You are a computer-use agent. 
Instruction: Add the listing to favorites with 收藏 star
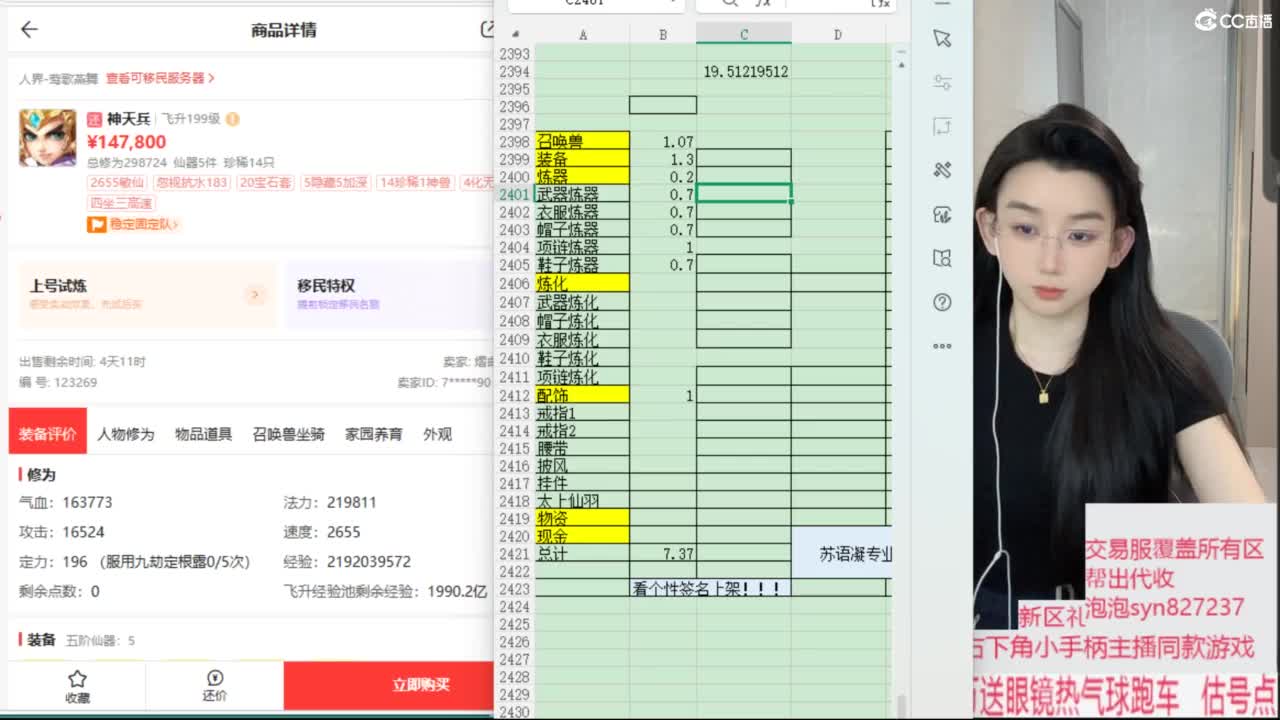coord(77,686)
